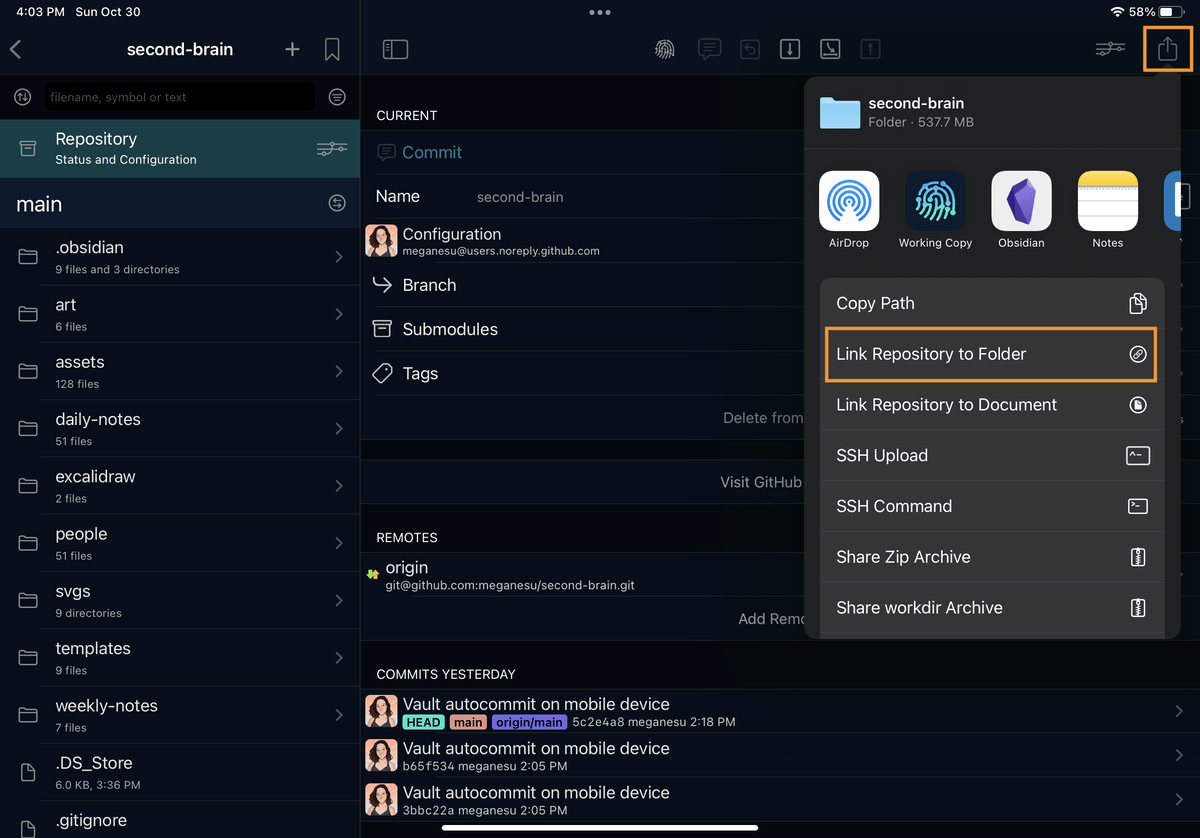Tap the push up-arrow icon in the toolbar

(x=870, y=48)
